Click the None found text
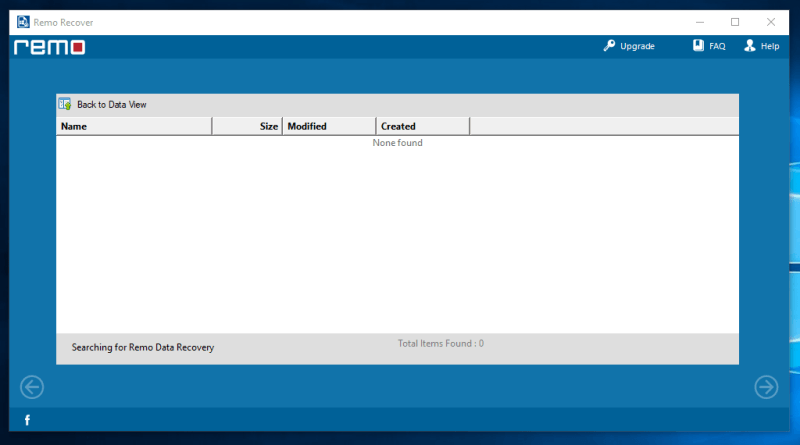The width and height of the screenshot is (800, 445). [x=397, y=143]
